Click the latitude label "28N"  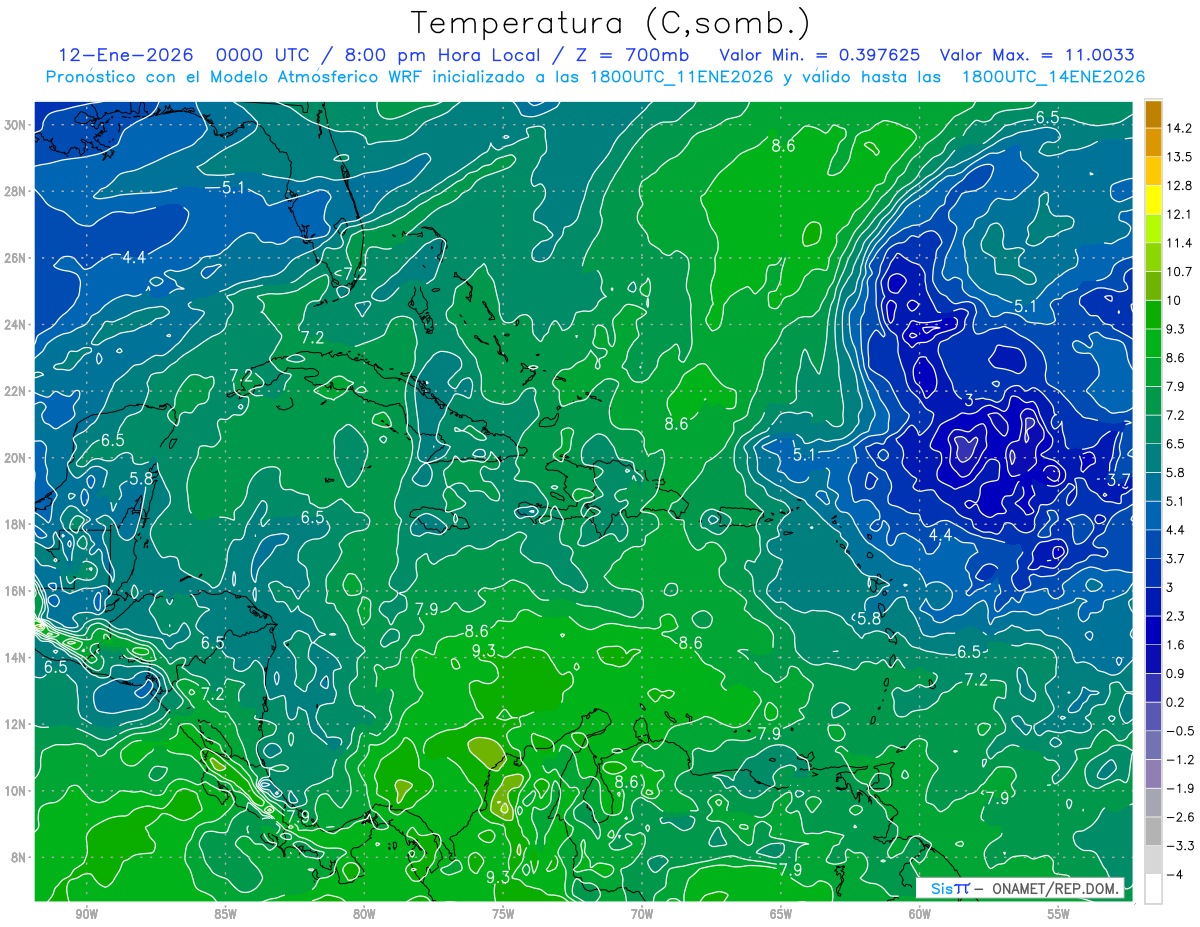[17, 191]
